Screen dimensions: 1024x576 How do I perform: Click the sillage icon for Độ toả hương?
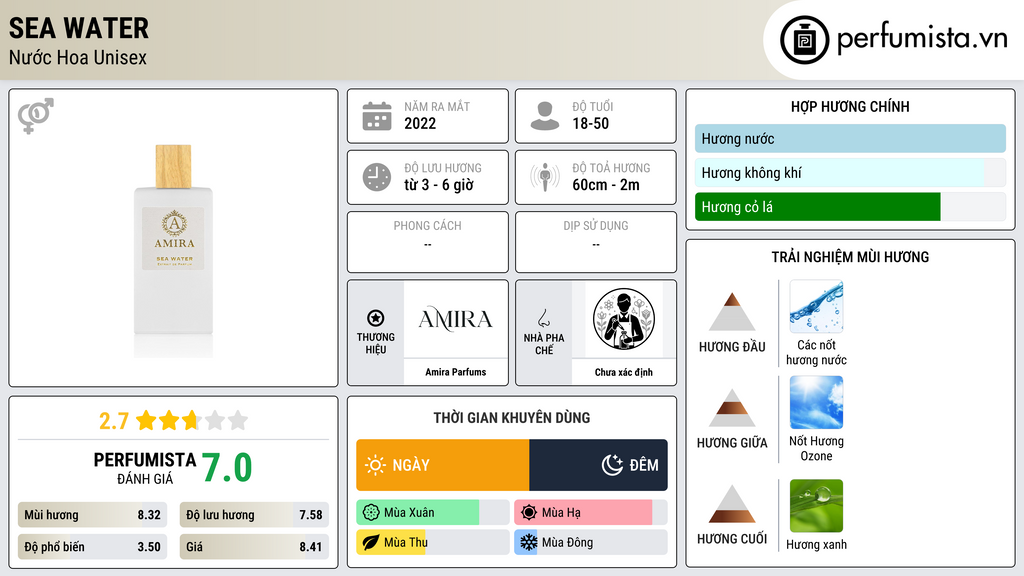pyautogui.click(x=545, y=177)
